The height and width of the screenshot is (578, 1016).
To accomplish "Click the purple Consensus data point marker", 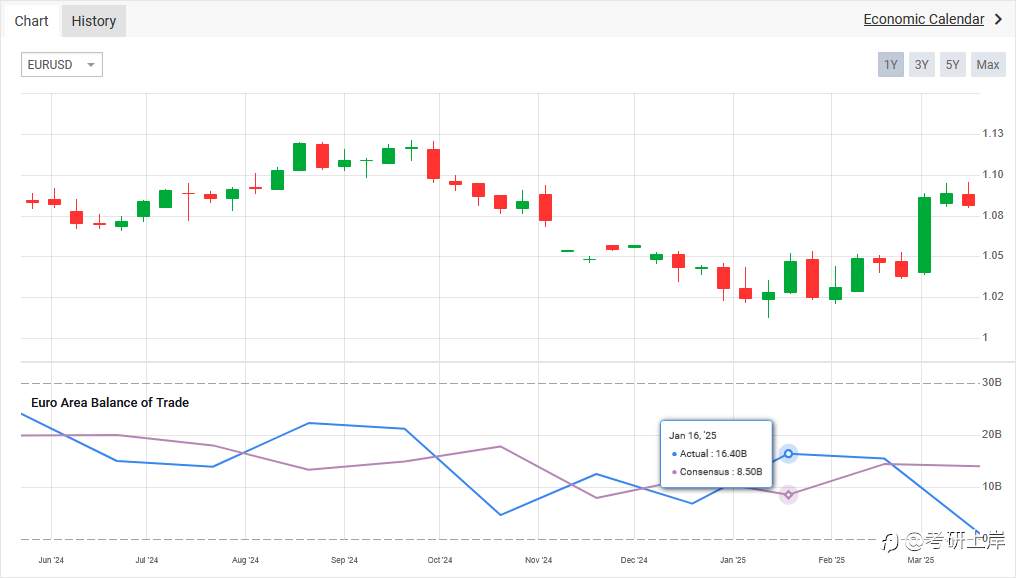I will (x=788, y=495).
